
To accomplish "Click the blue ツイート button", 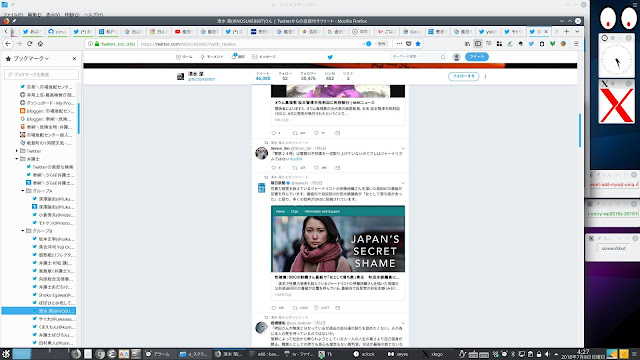I will point(477,57).
